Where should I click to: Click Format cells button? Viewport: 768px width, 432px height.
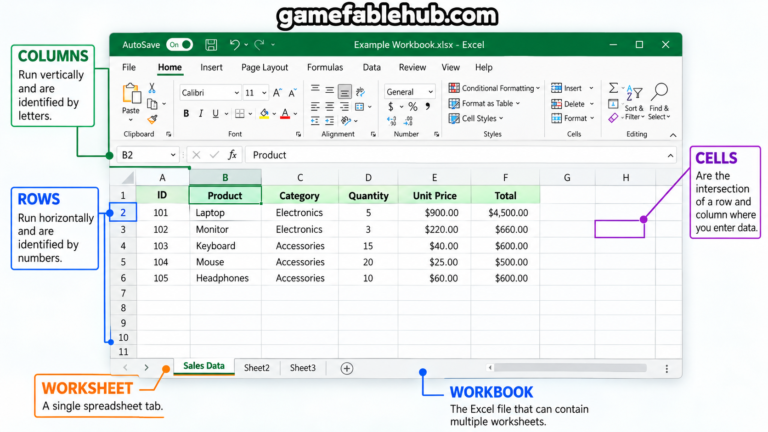click(572, 118)
